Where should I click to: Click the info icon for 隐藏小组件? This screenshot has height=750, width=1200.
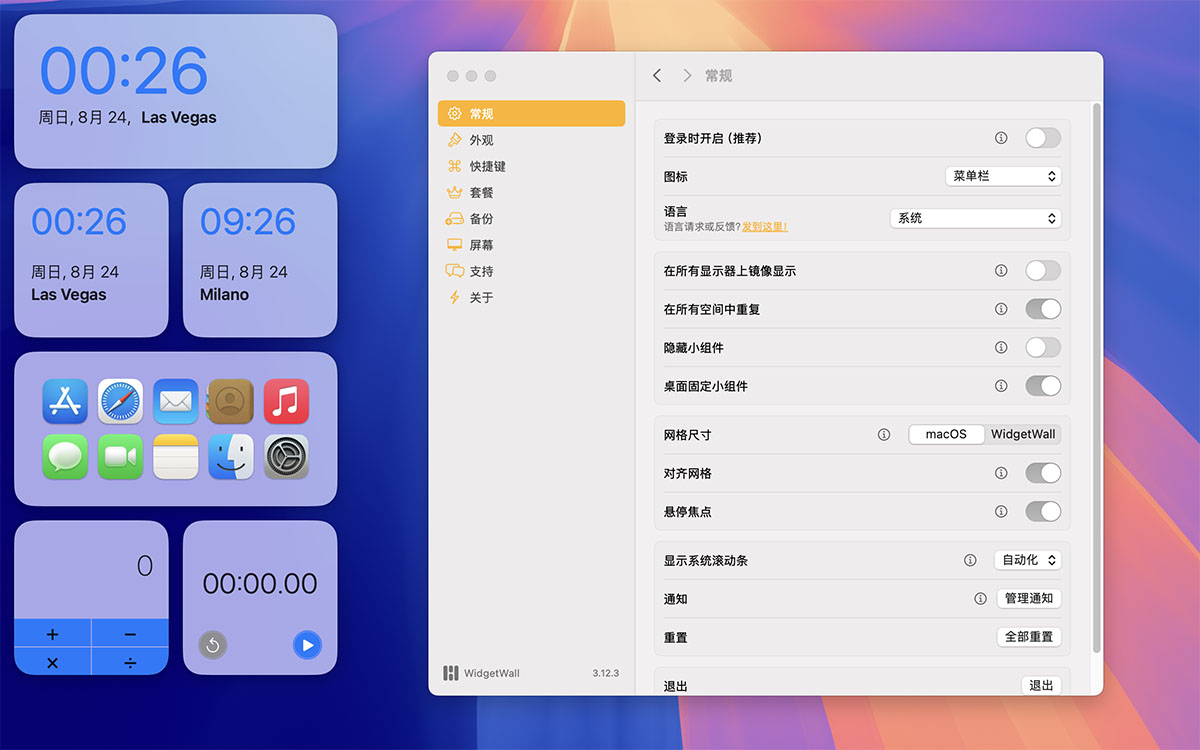tap(1001, 347)
